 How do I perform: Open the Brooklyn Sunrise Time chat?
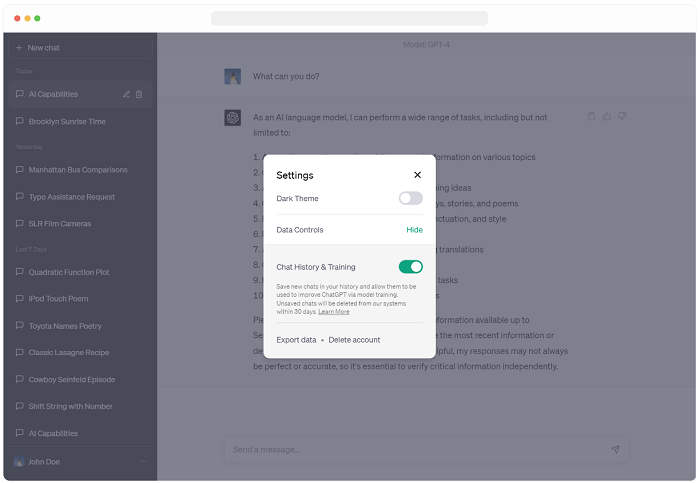pyautogui.click(x=67, y=122)
